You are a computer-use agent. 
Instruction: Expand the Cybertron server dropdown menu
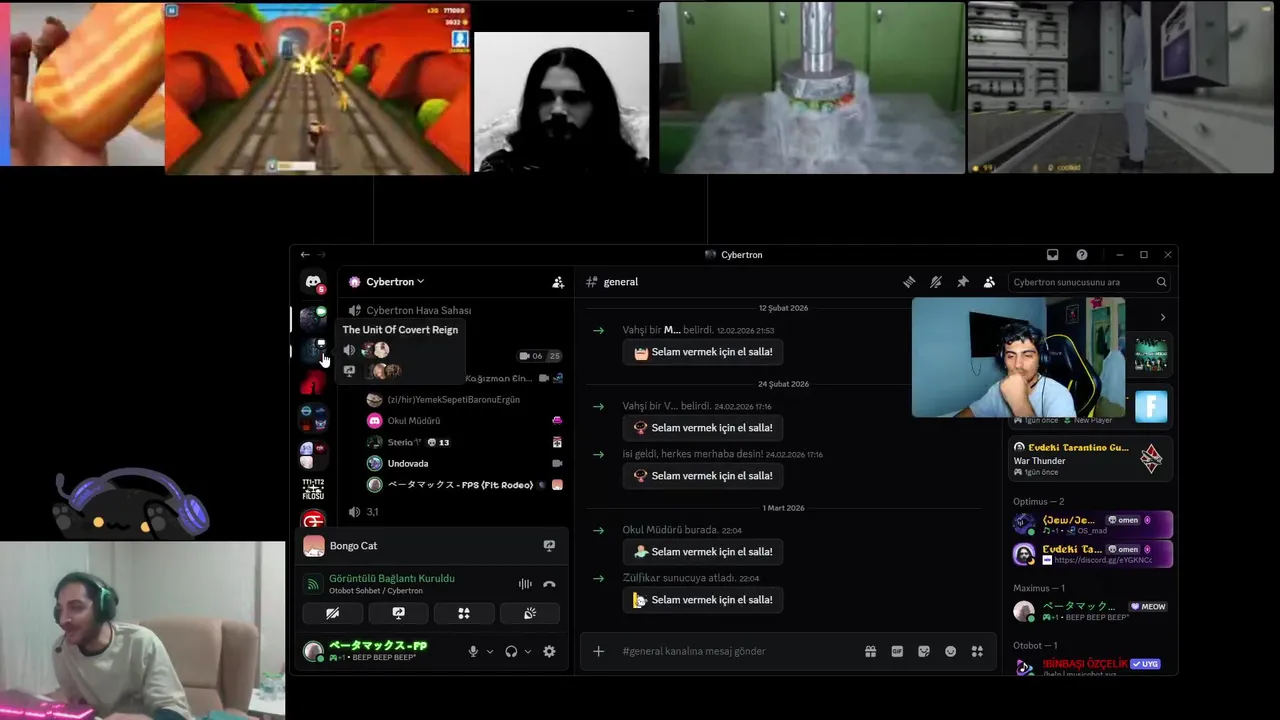(421, 282)
